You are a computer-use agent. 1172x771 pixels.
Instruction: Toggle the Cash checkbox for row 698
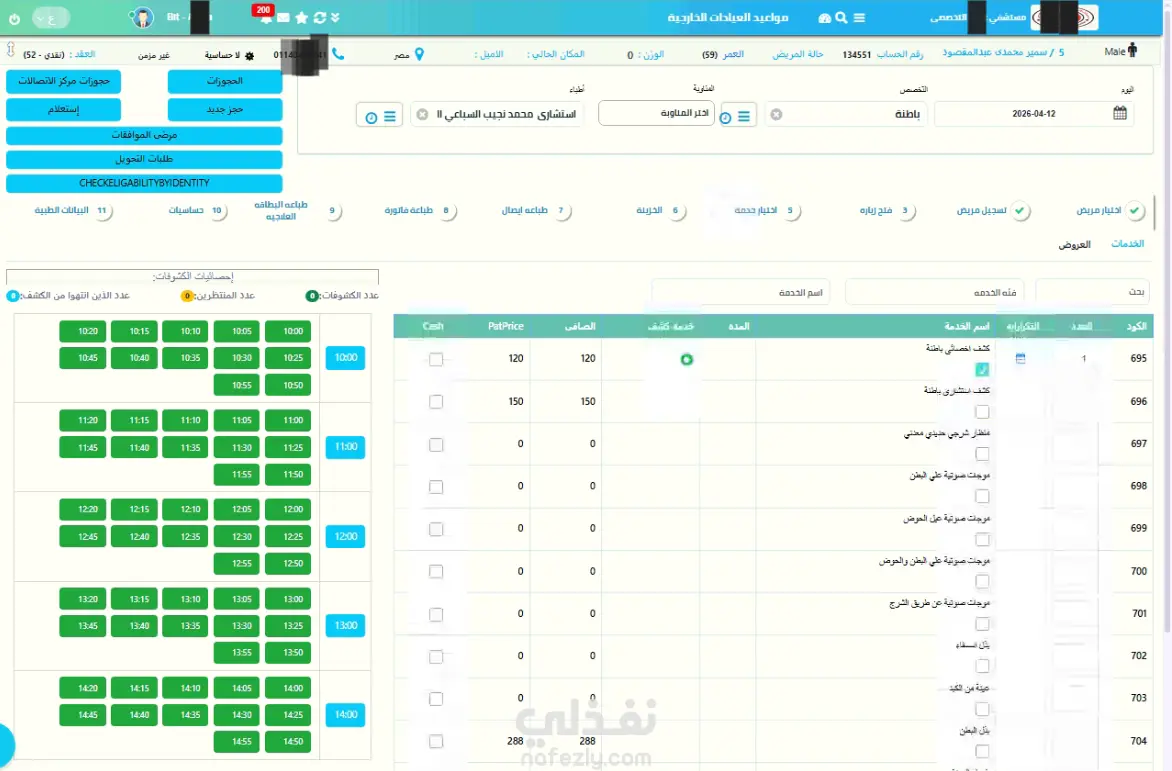coord(436,487)
